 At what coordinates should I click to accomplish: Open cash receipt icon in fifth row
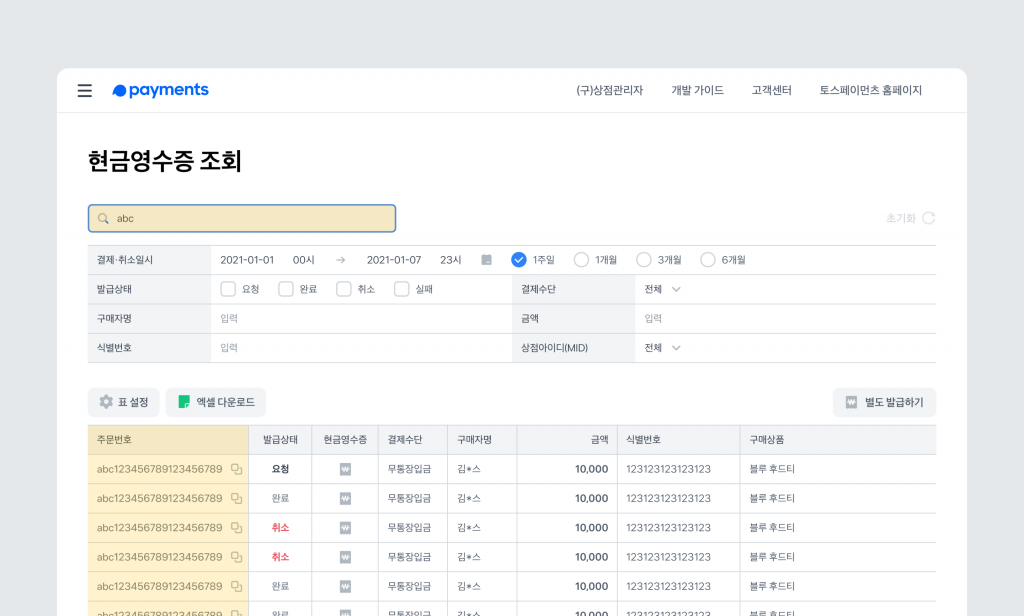(345, 587)
